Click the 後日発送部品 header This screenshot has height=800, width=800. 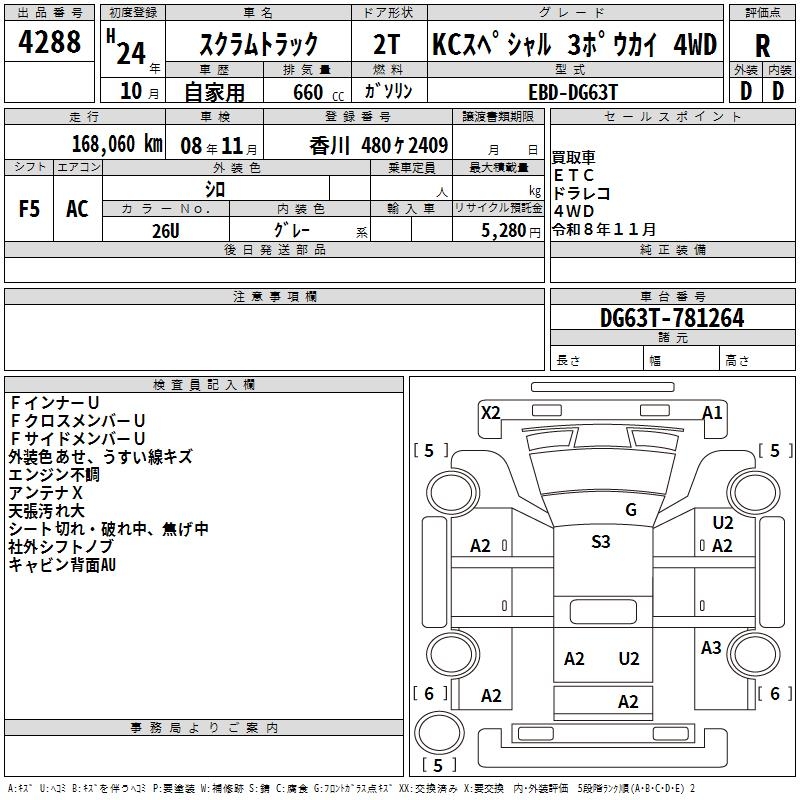pyautogui.click(x=274, y=249)
